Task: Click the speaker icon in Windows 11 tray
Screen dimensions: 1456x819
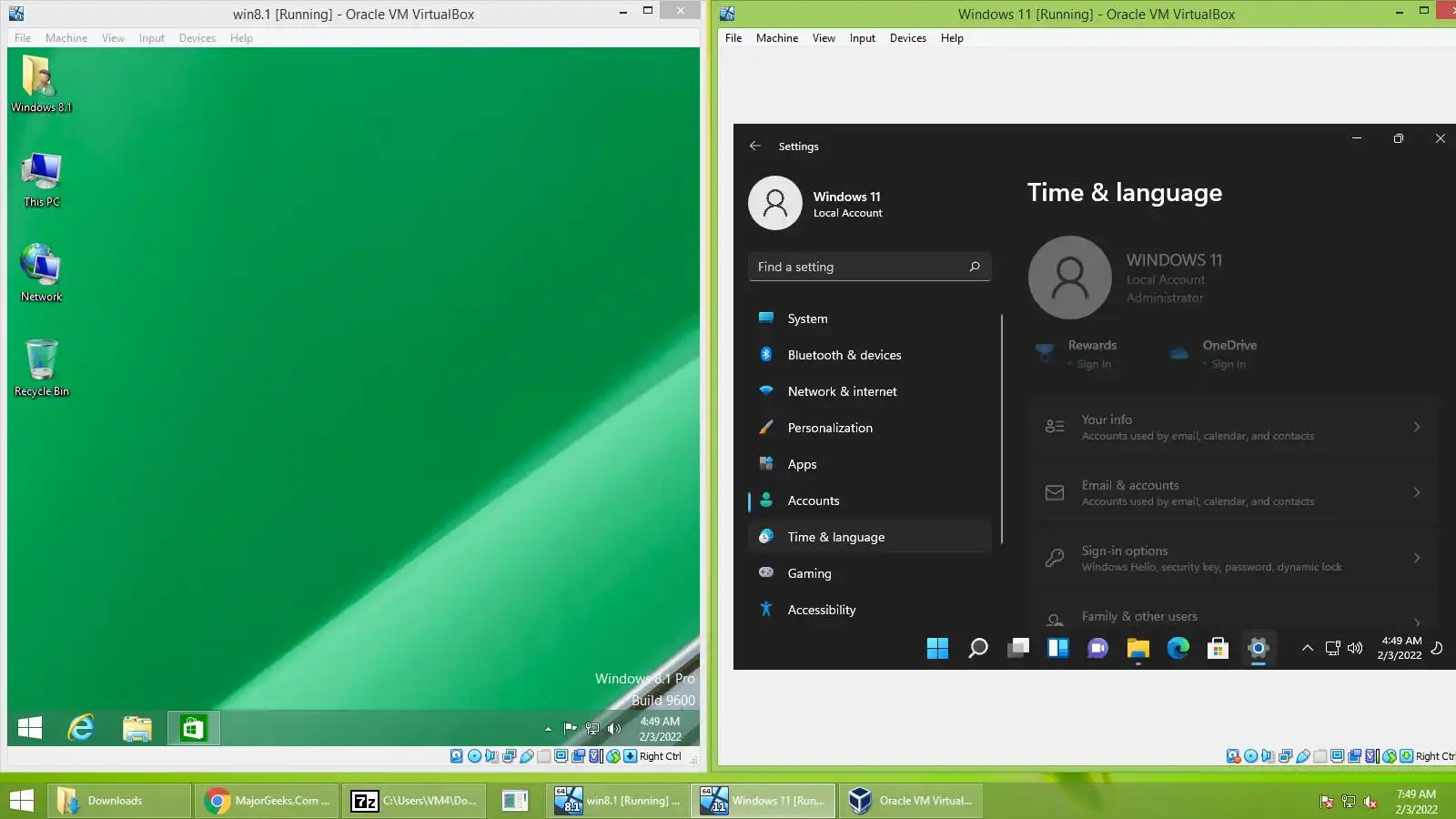Action: click(1356, 648)
